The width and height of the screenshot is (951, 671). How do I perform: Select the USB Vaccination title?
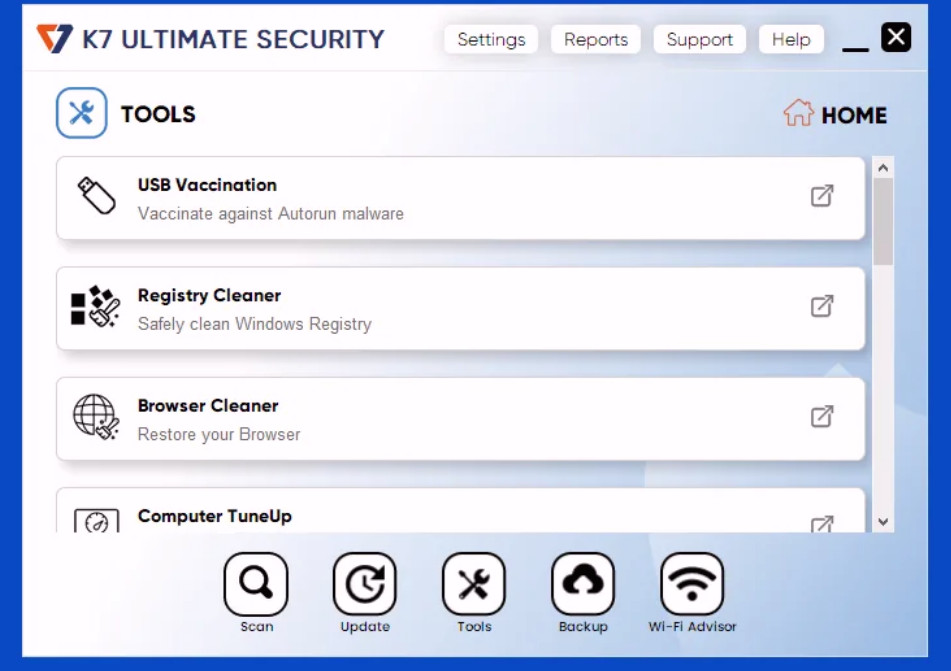tap(207, 185)
